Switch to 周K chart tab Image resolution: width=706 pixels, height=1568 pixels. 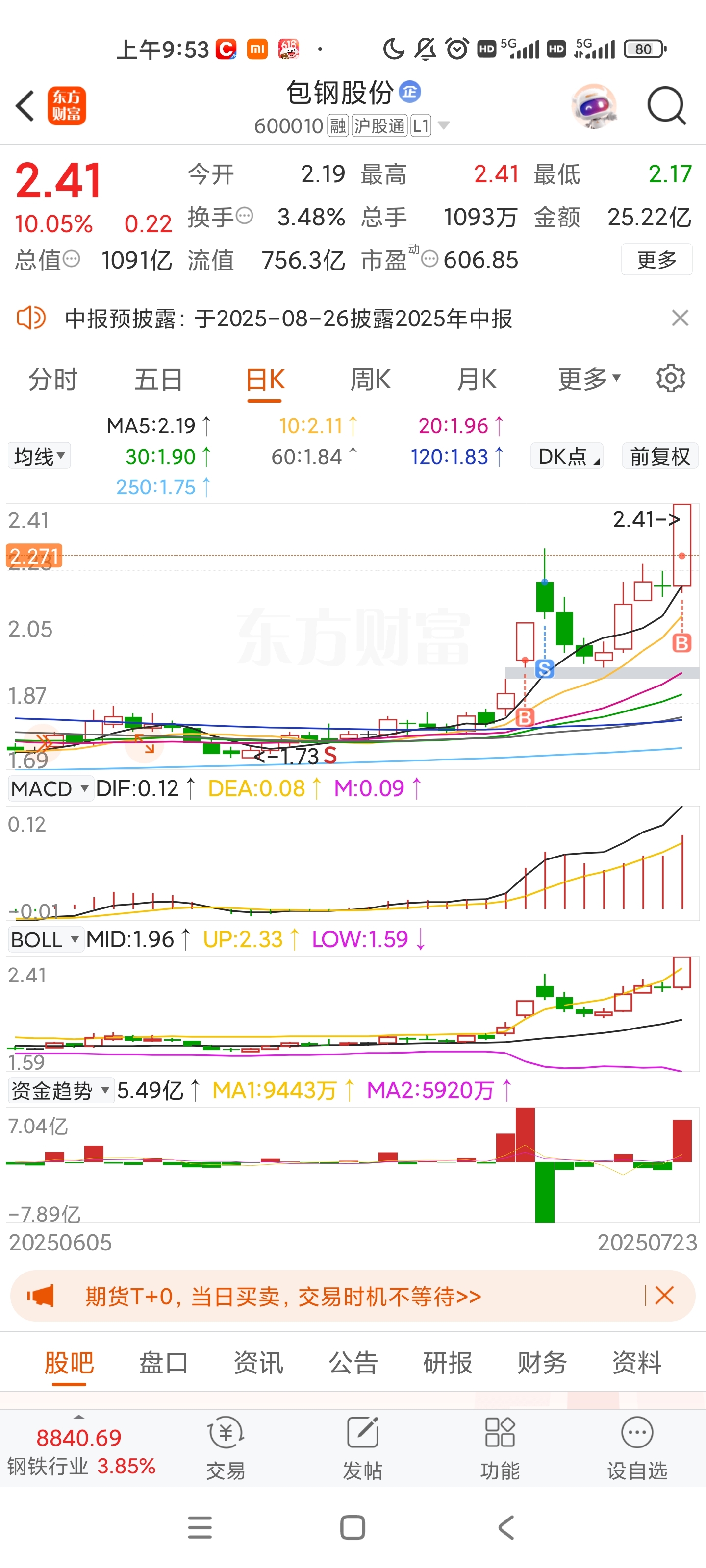[x=370, y=380]
